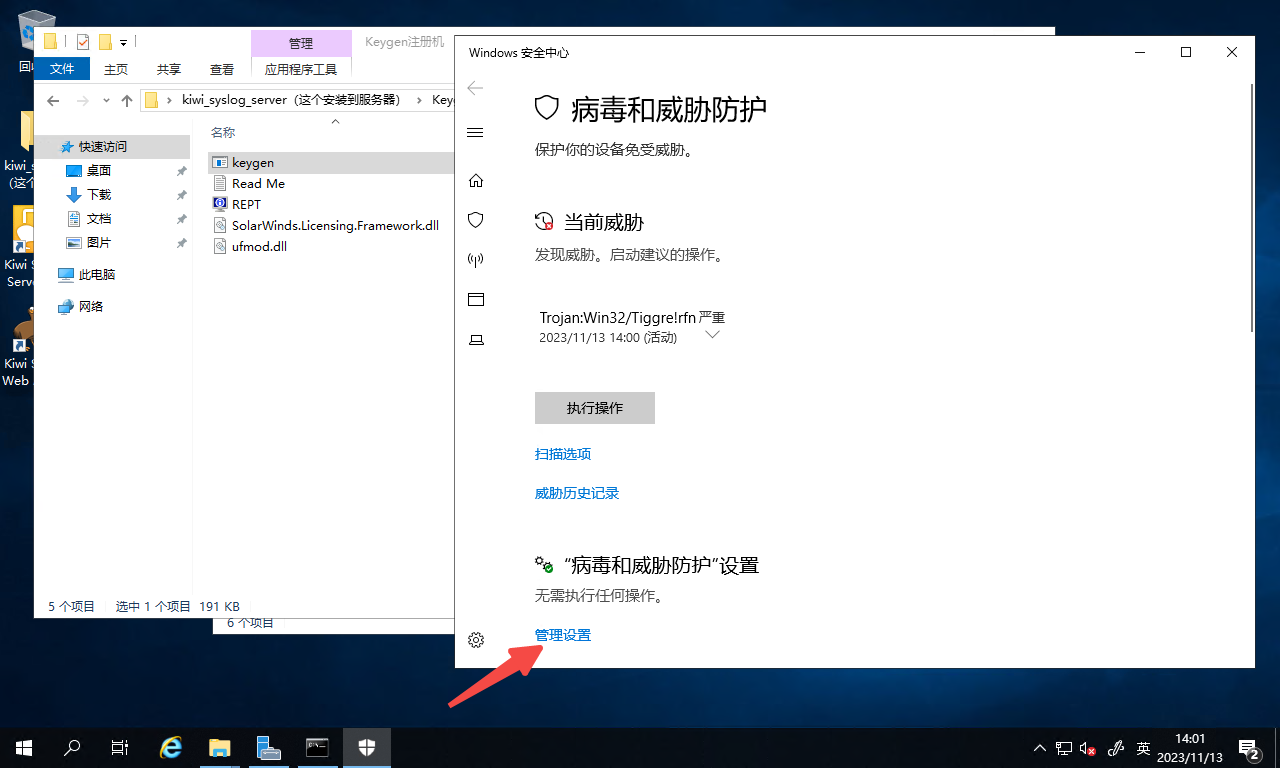The height and width of the screenshot is (768, 1280).
Task: Select the Read Me file
Action: [258, 183]
